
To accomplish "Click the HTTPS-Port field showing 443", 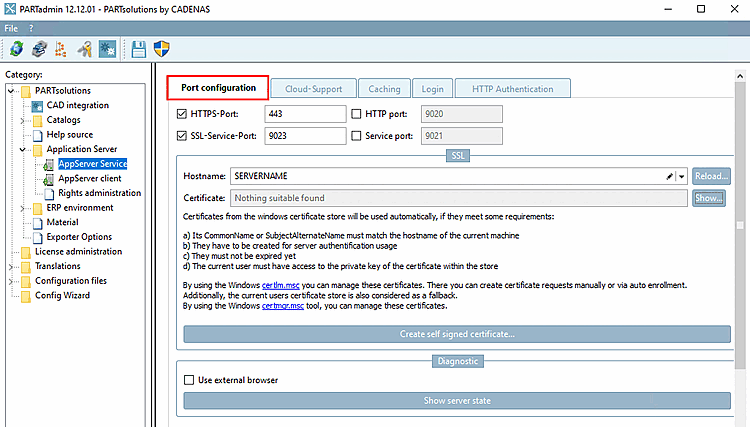I will coord(305,114).
